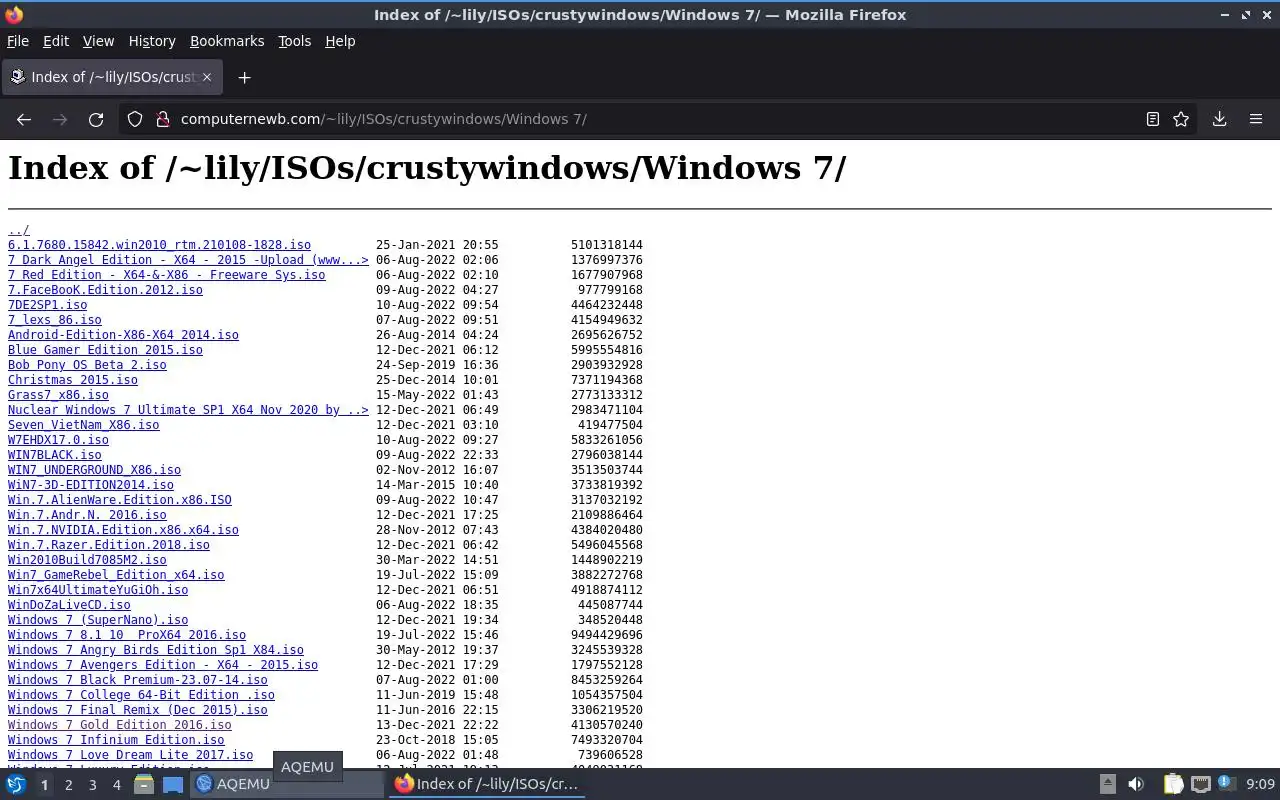Focus the URL address bar

click(x=640, y=119)
